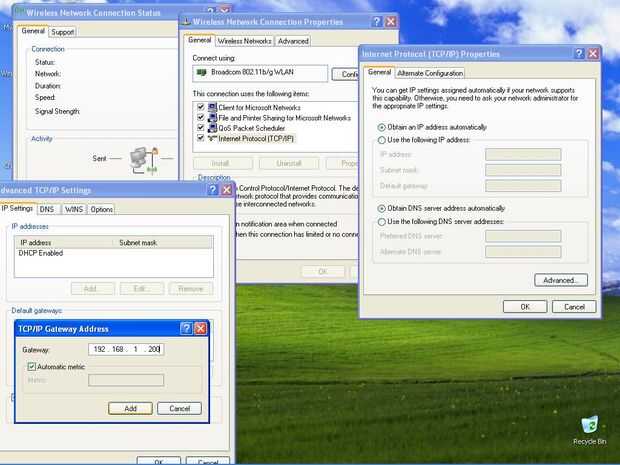
Task: Select Use the following DNS server addresses
Action: (382, 222)
